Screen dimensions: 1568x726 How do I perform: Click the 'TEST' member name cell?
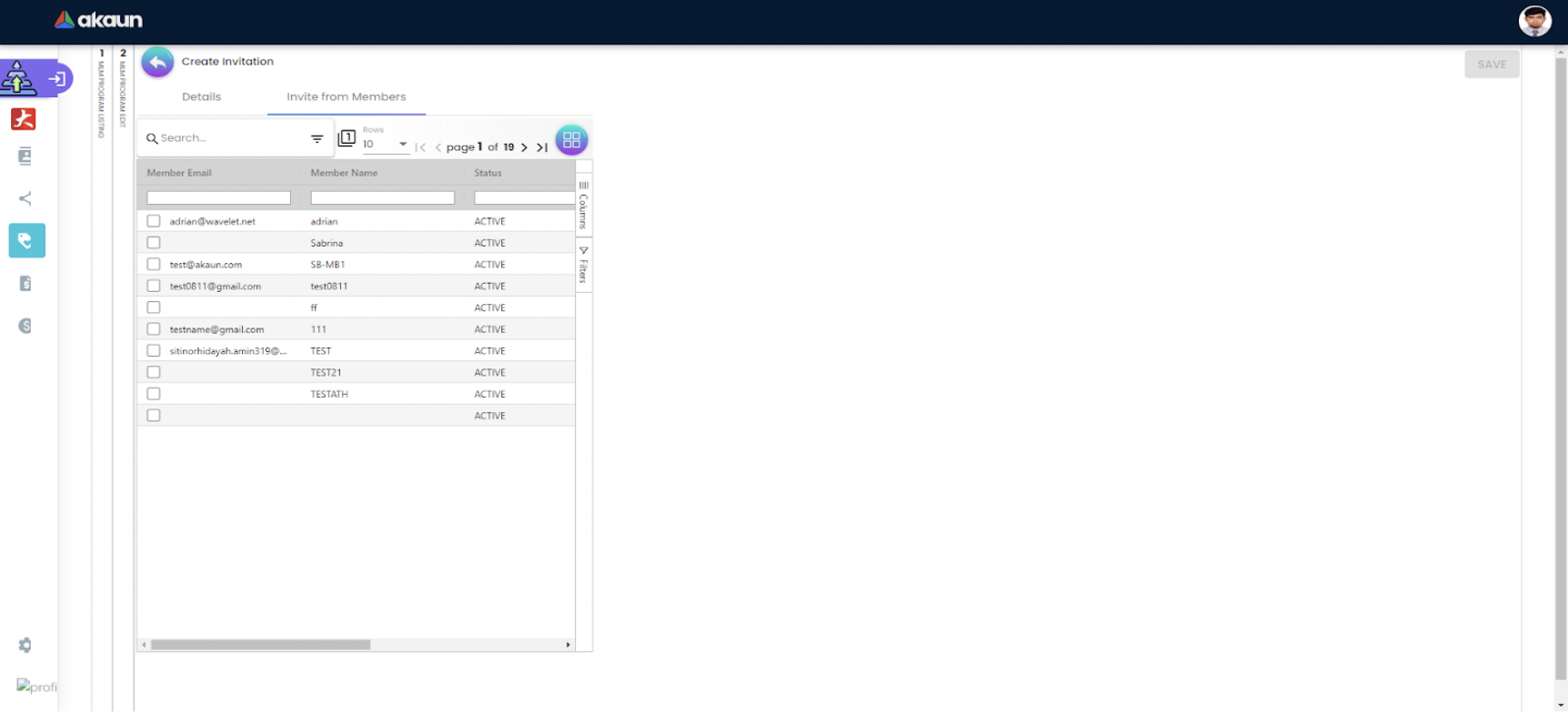[x=321, y=351]
